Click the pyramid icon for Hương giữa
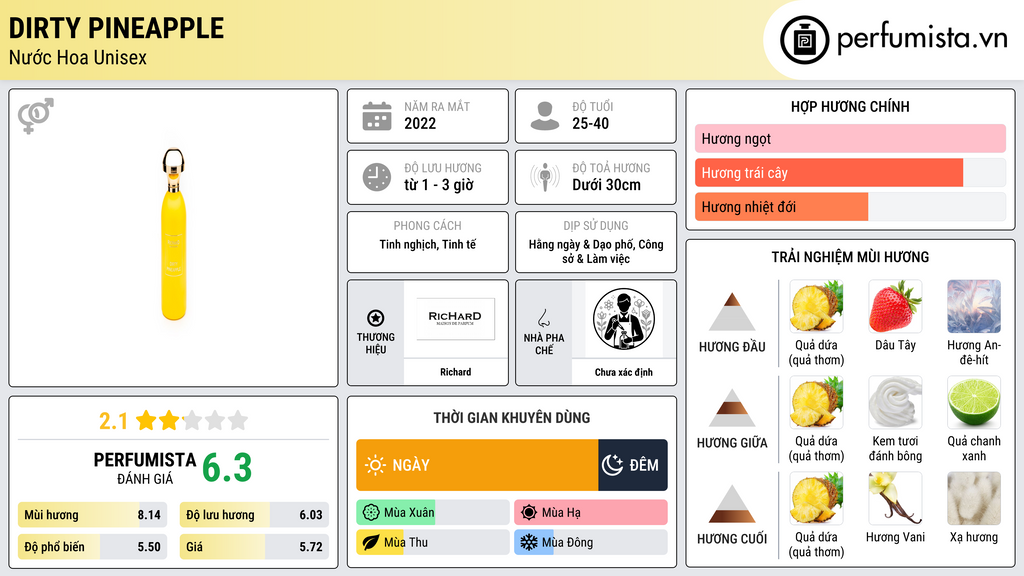Viewport: 1024px width, 576px height. (x=732, y=408)
